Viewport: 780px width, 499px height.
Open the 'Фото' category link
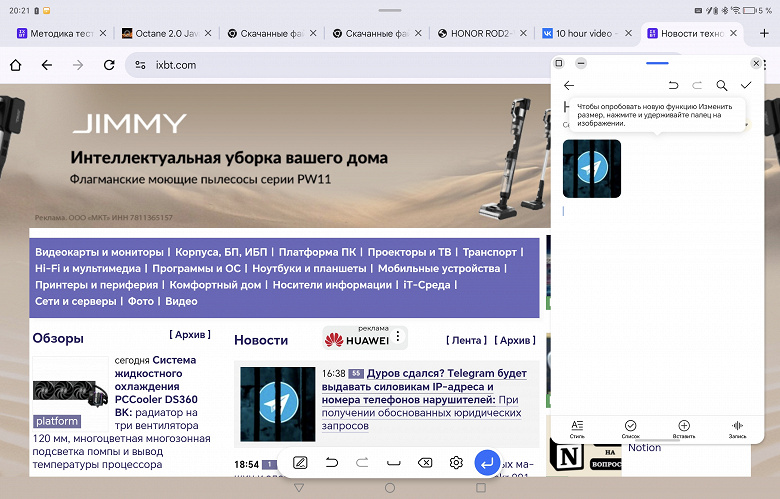(x=141, y=301)
